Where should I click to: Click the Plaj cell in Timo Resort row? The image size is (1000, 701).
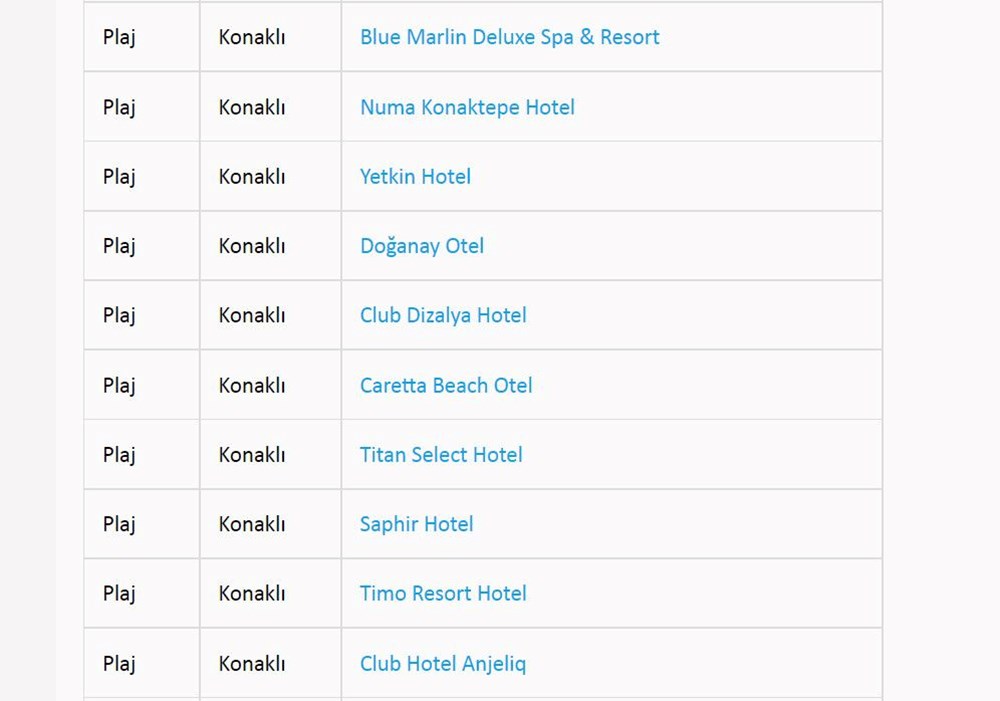coord(119,593)
